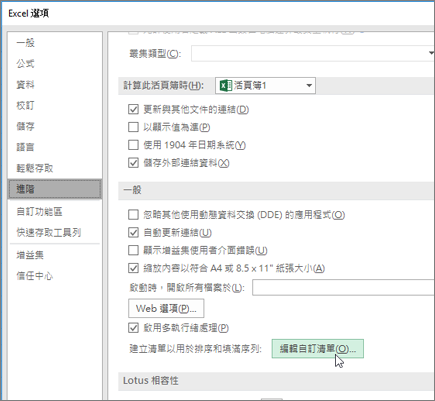Open the 語言 settings category

tap(26, 147)
